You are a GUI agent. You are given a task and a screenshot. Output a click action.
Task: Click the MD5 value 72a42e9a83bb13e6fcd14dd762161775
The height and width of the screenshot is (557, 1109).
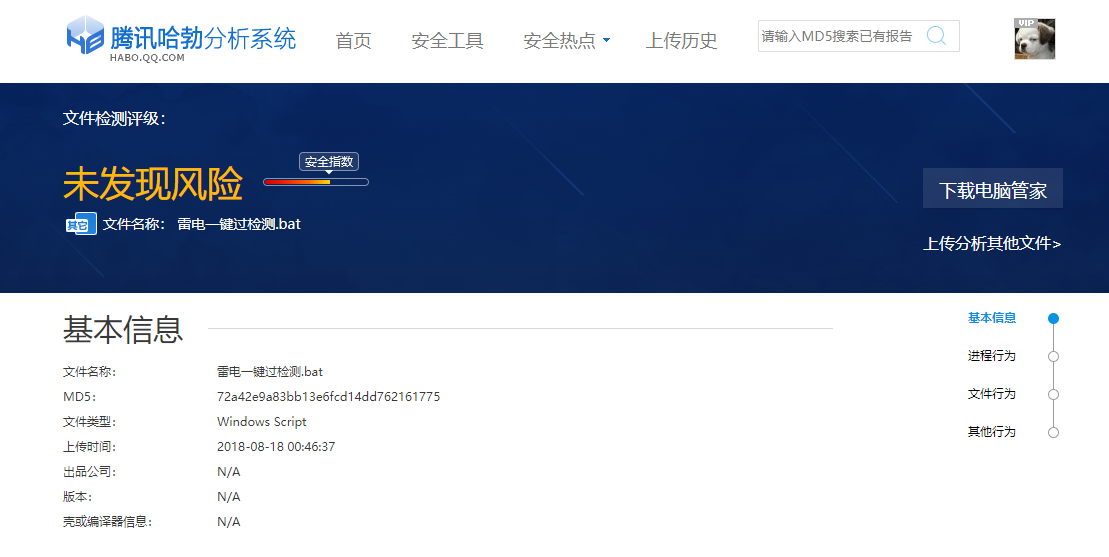328,397
